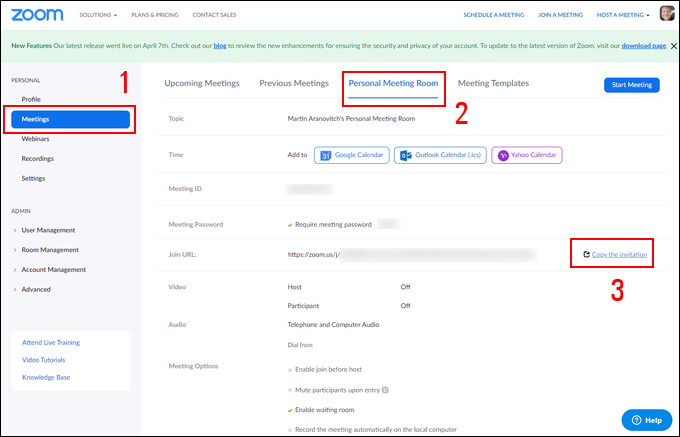Click the Copy the invitation link

619,254
